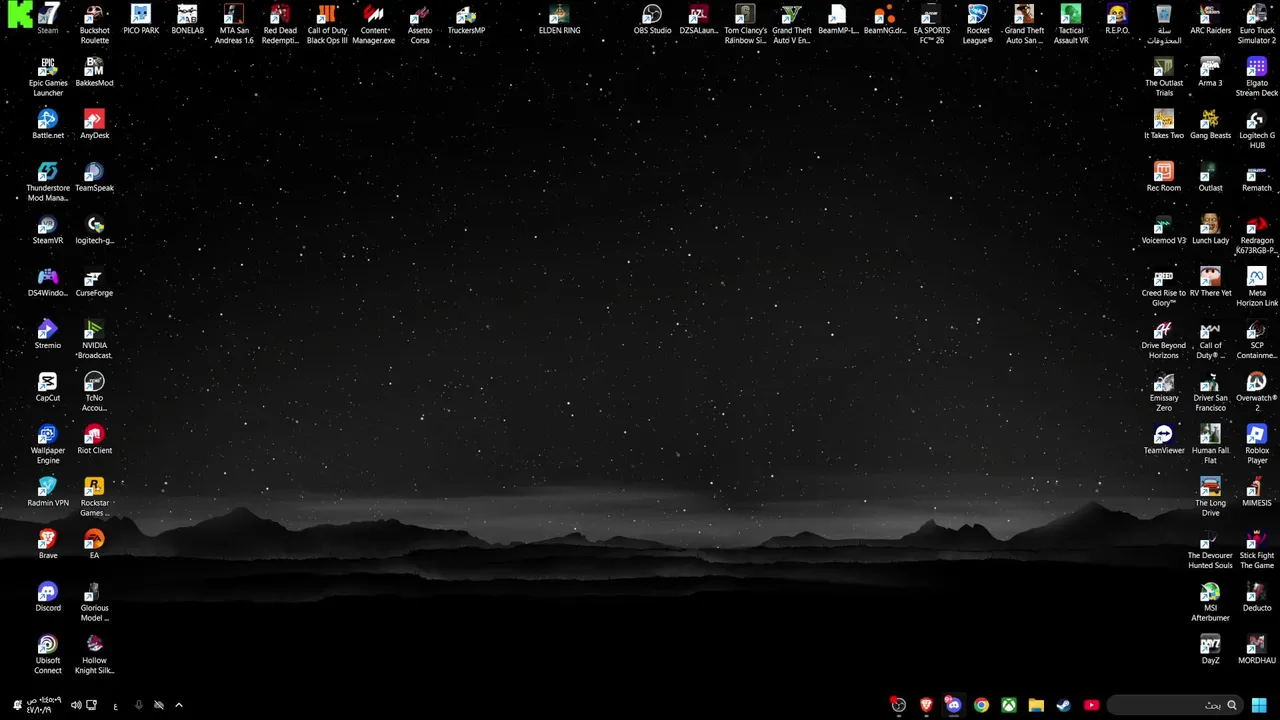
Task: Open Voicemod V3 desktop shortcut
Action: (1164, 229)
